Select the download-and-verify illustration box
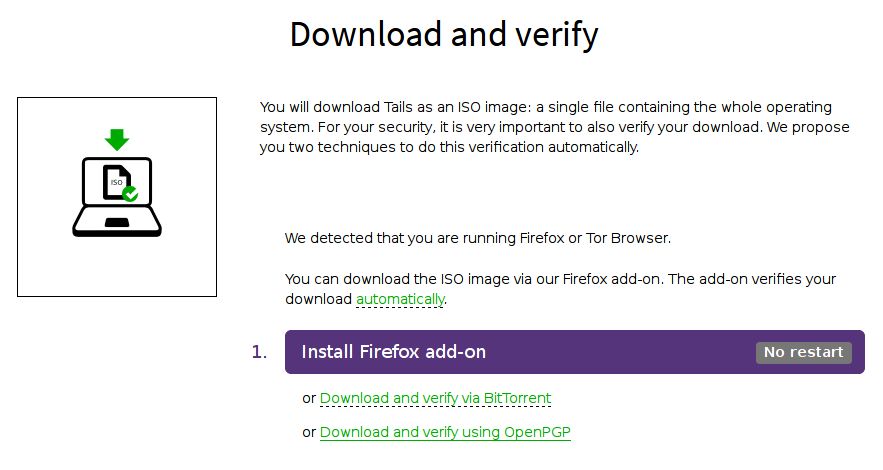 coord(117,197)
